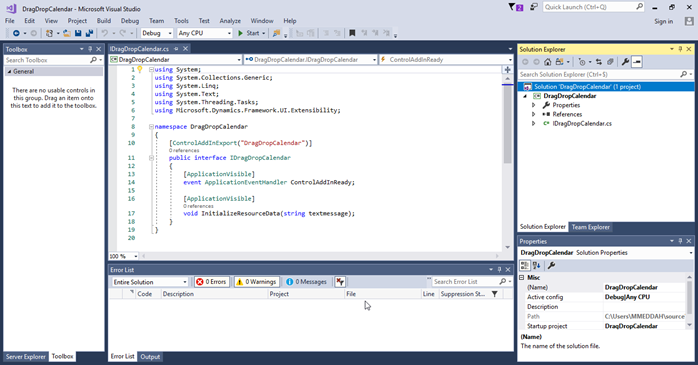
Task: Click the wrench Properties icon in the Solution Explorer toolbar
Action: tap(625, 62)
